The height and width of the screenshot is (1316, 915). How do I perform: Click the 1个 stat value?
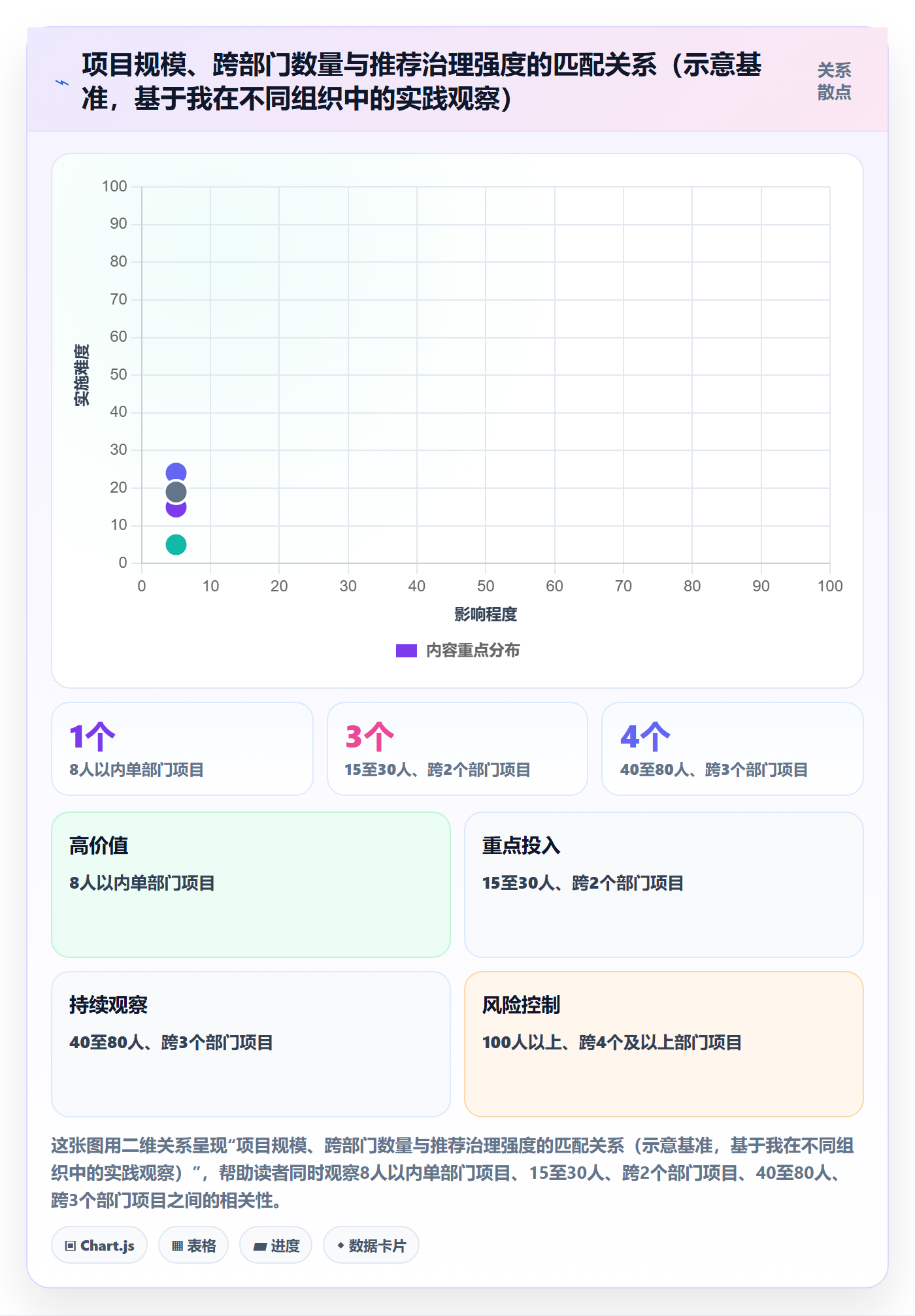click(92, 737)
